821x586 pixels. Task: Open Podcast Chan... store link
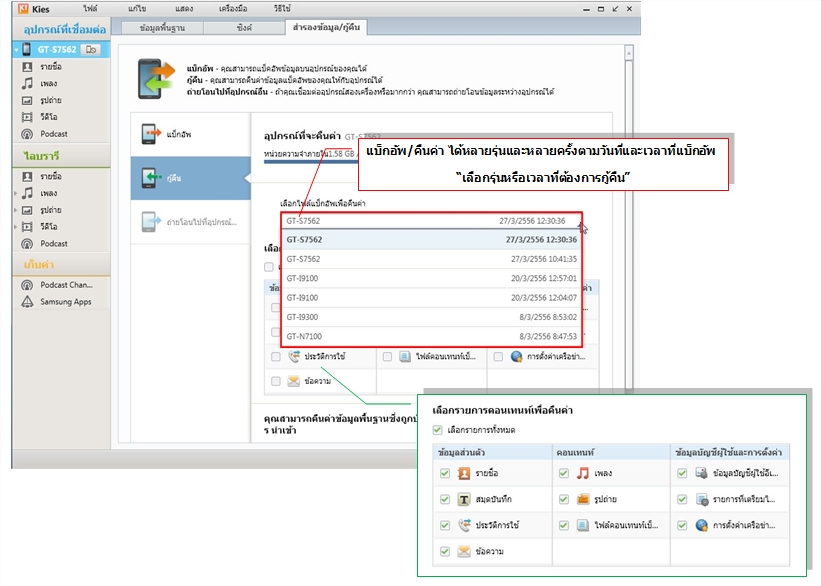tap(66, 285)
